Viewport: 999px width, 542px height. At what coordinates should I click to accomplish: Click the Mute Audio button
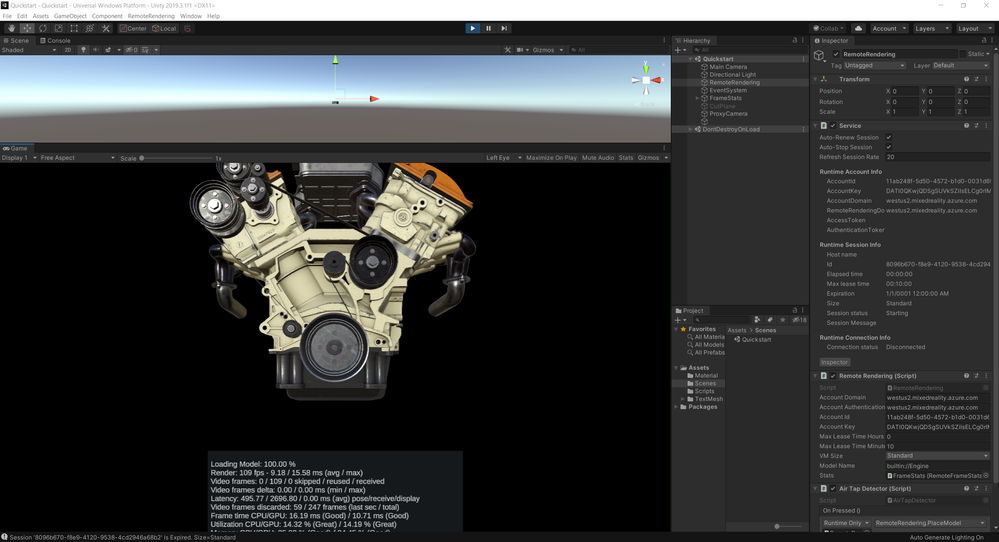point(598,158)
